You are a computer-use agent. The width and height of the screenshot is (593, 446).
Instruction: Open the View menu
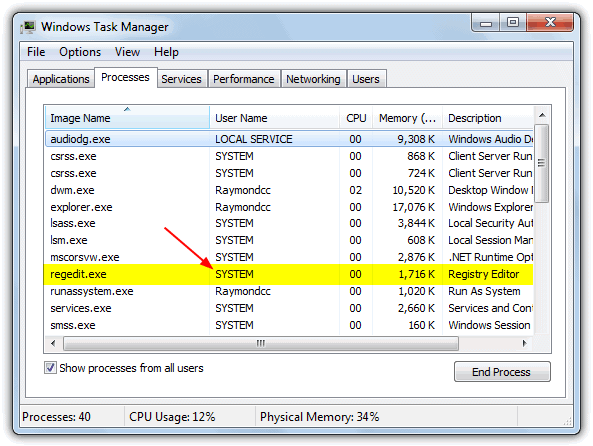(x=127, y=52)
